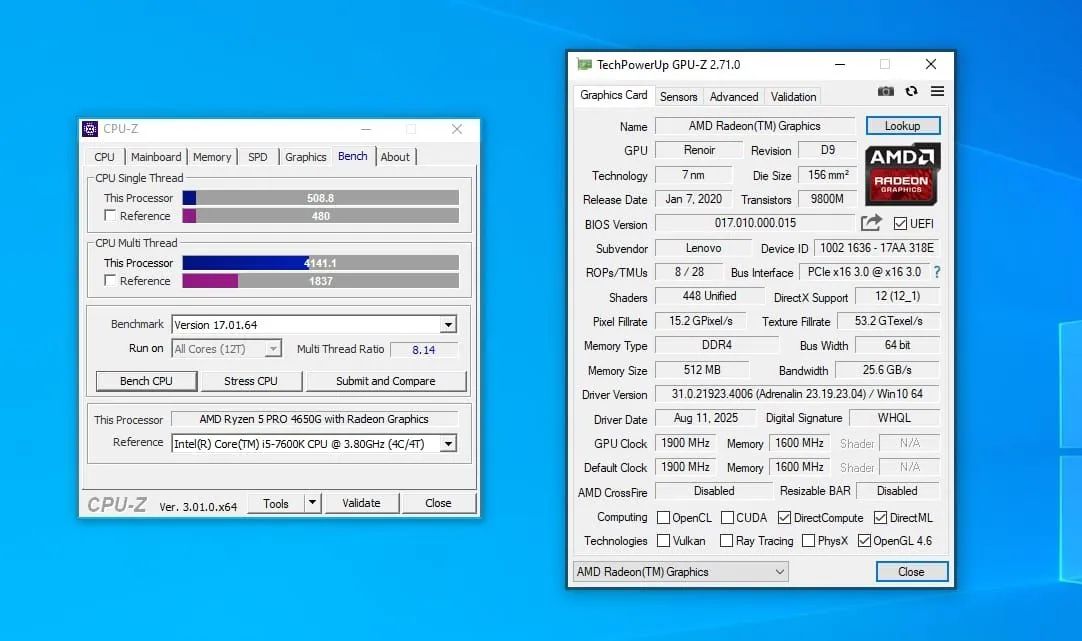Open the Tools dropdown arrow in CPU-Z
Image resolution: width=1082 pixels, height=641 pixels.
[x=313, y=503]
